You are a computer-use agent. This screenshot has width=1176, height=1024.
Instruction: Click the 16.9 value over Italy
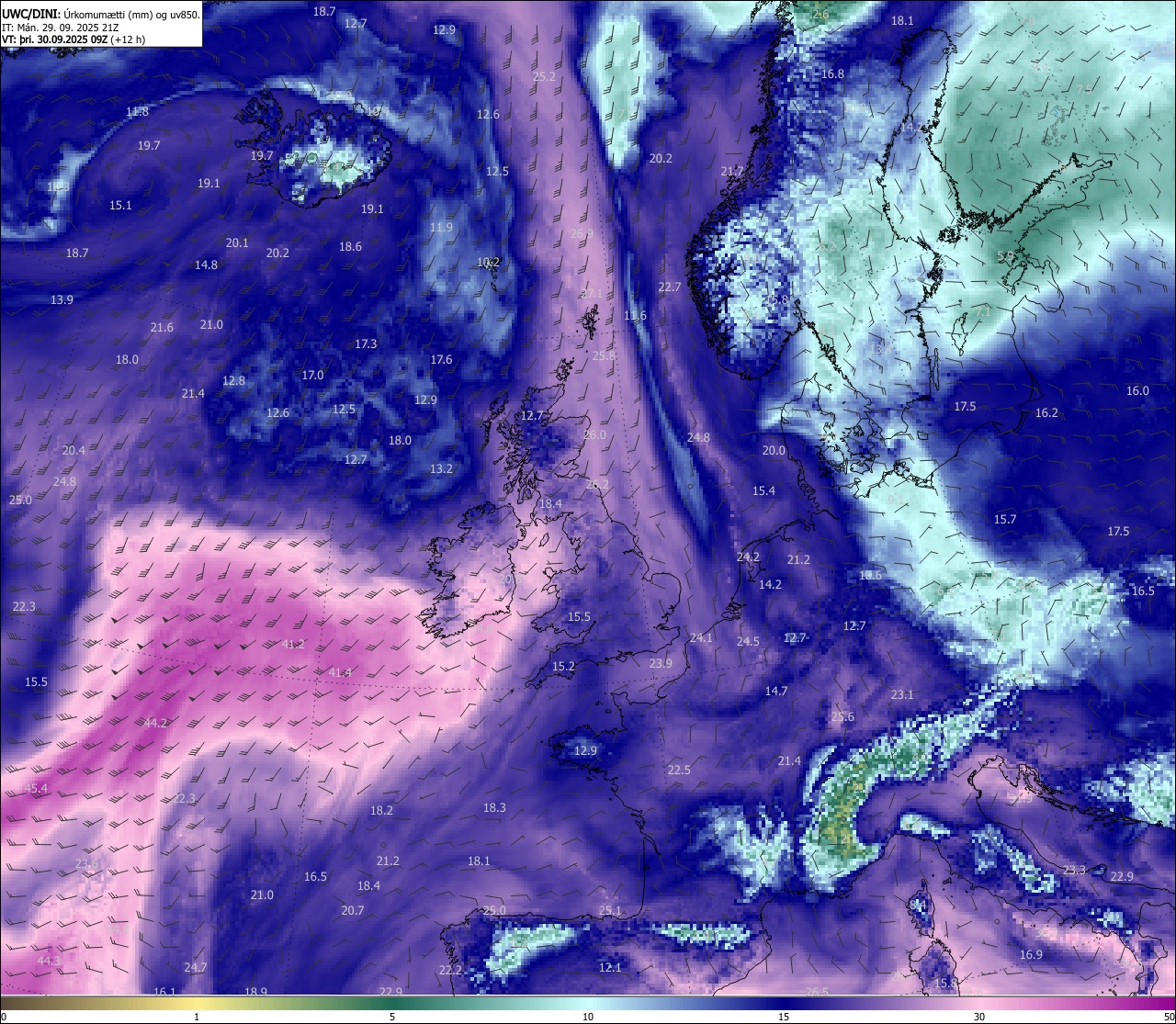1031,954
